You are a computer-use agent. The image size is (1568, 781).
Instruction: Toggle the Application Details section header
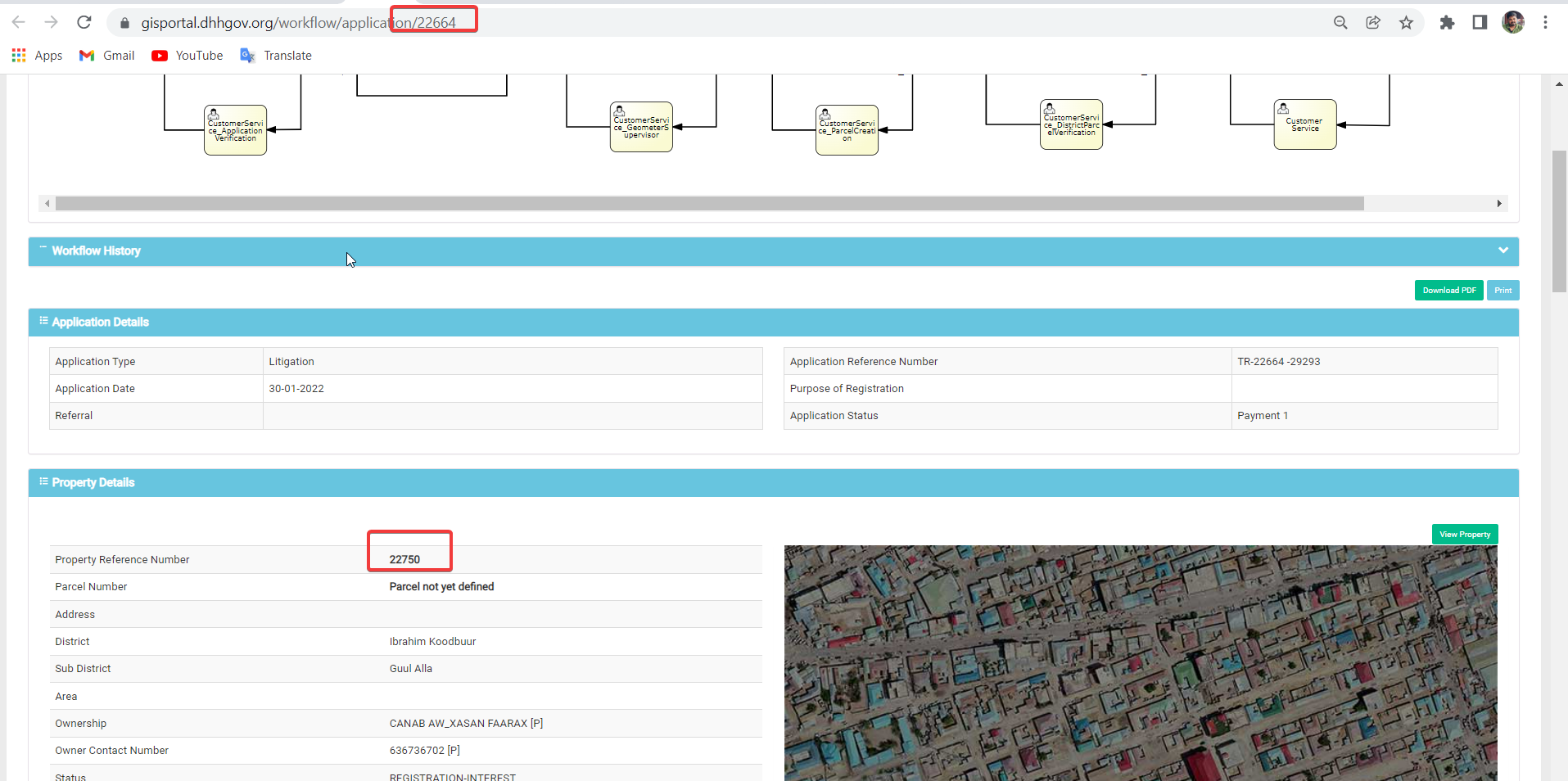click(773, 323)
